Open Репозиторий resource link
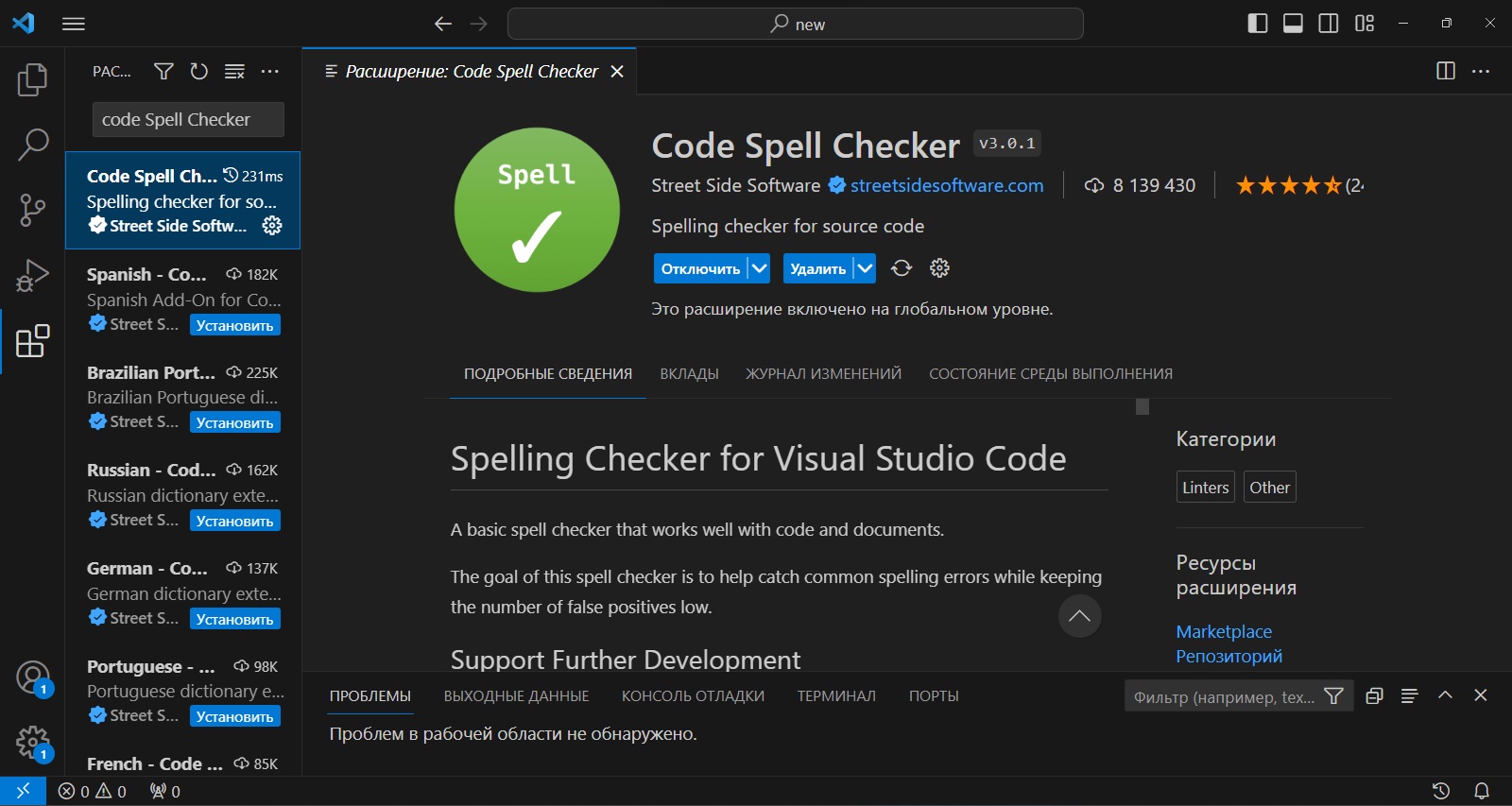Screen dimensions: 1512x806 (1228, 656)
